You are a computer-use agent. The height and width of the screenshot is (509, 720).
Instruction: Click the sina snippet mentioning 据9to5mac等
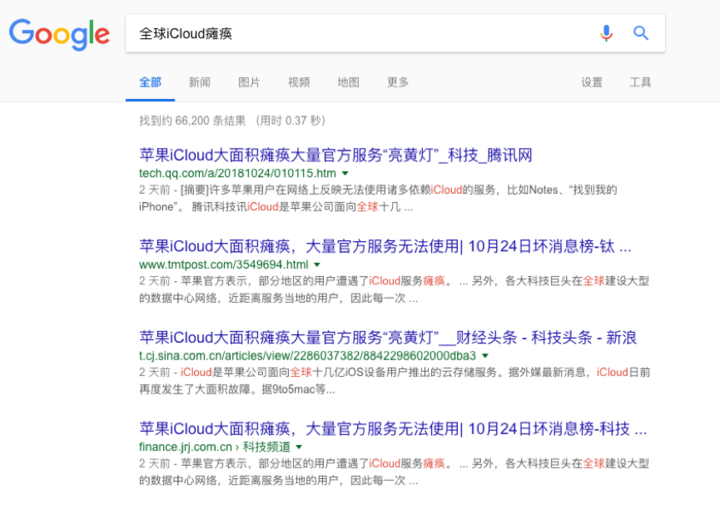(x=395, y=381)
